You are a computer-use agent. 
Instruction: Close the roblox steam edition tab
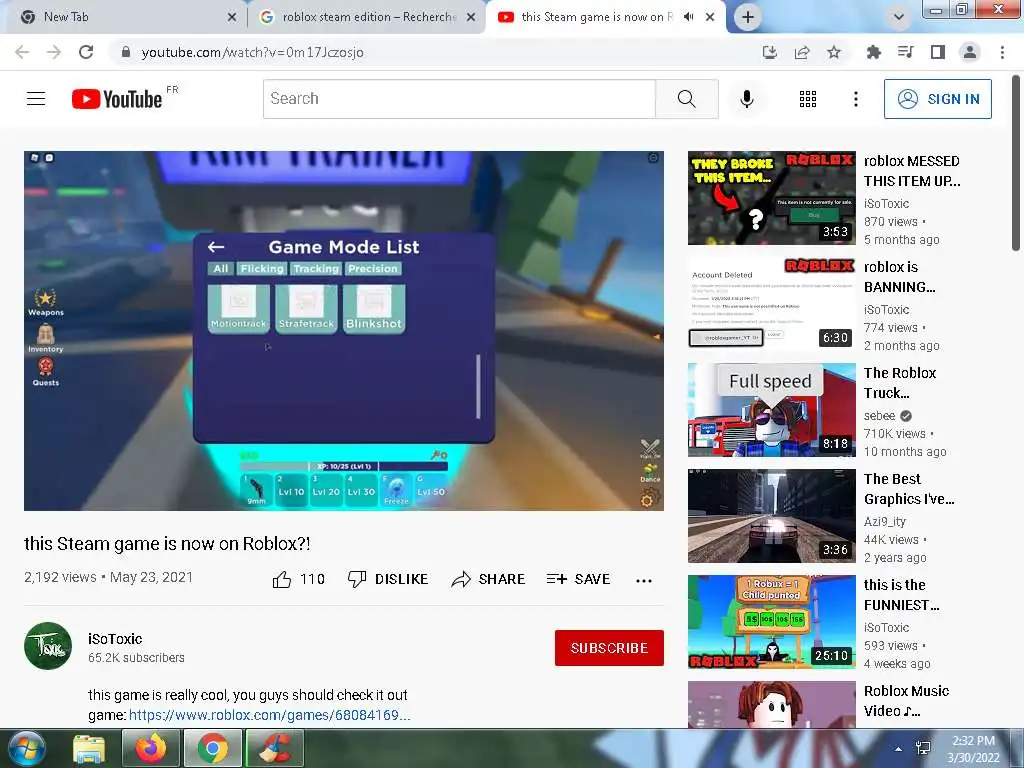click(471, 17)
